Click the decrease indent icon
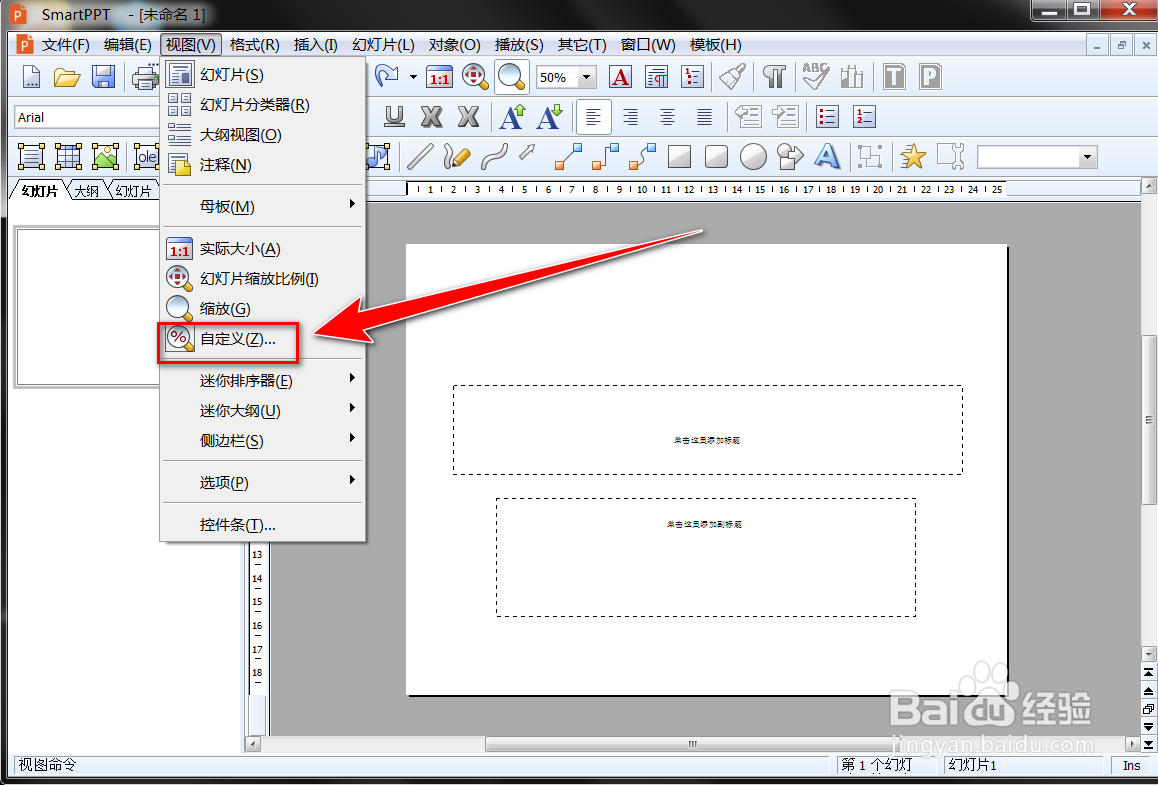Image resolution: width=1158 pixels, height=785 pixels. click(x=748, y=117)
